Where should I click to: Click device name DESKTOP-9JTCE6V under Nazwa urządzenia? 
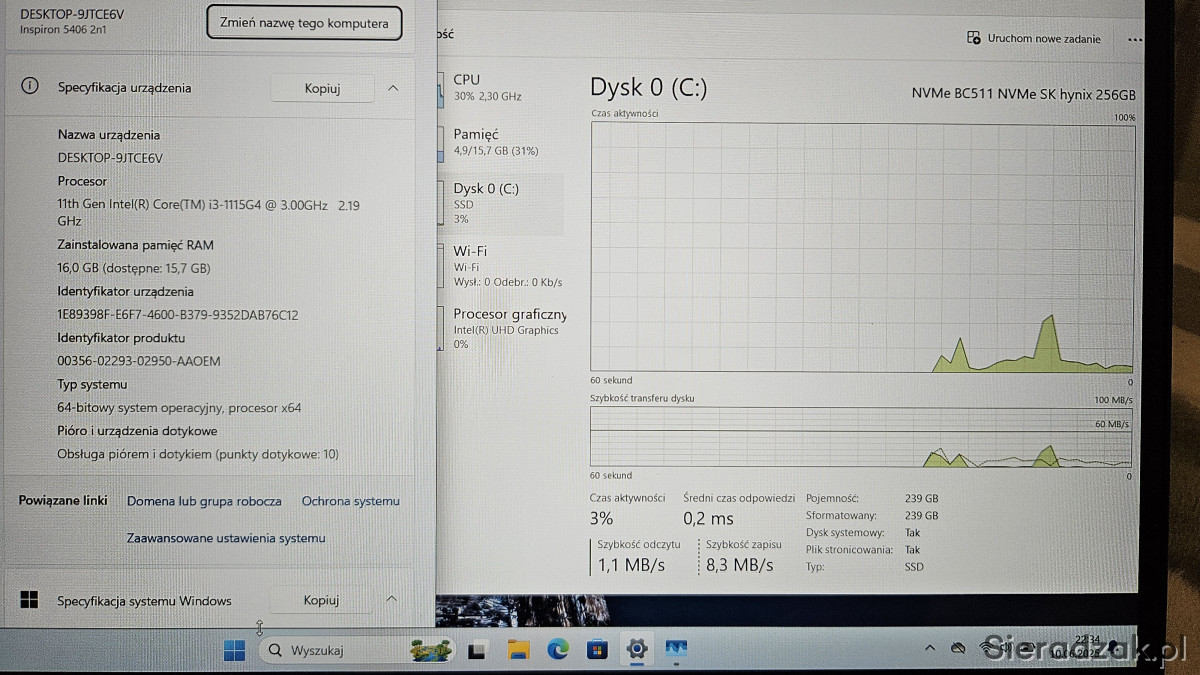(110, 158)
